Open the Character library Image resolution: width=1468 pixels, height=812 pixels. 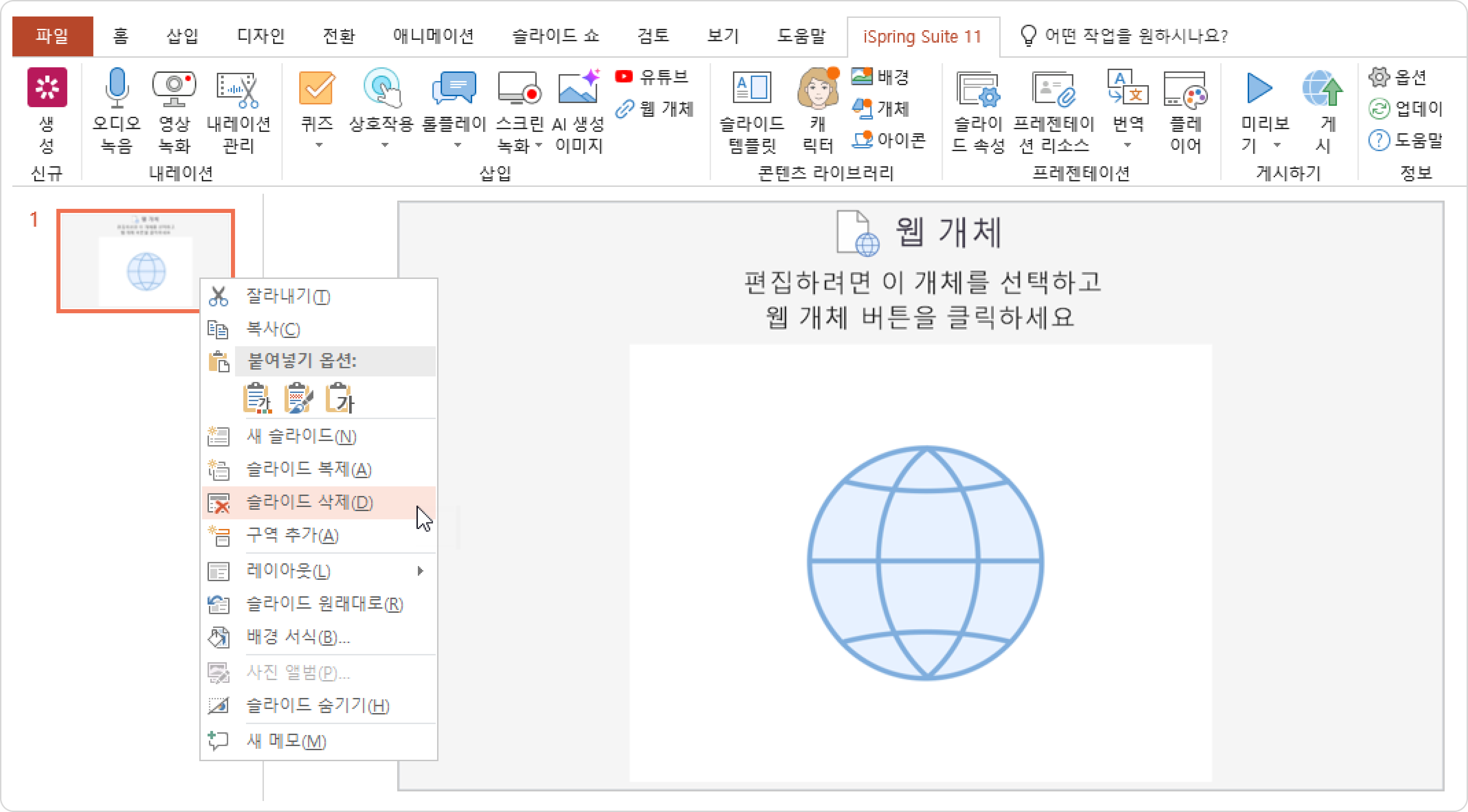click(818, 89)
